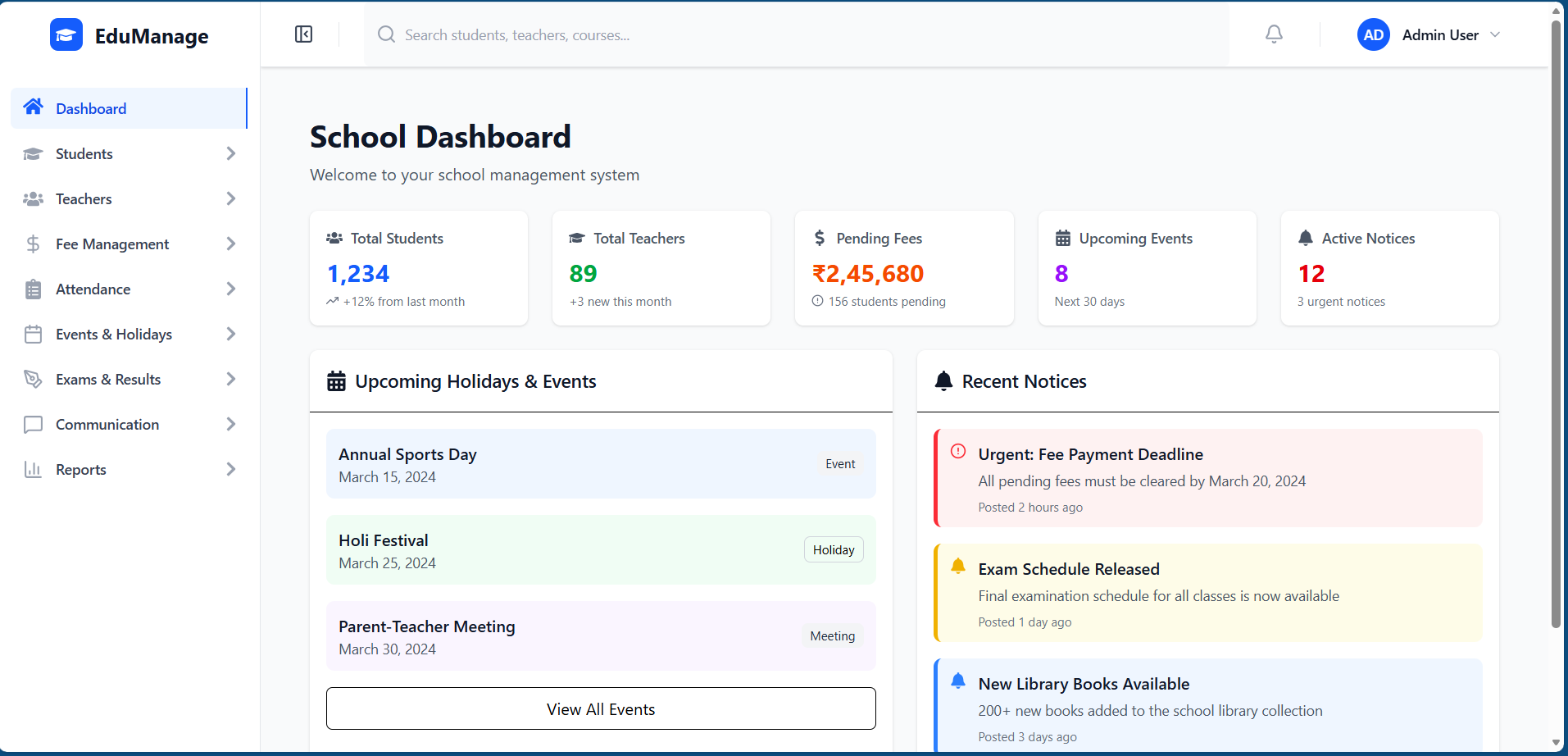
Task: Click the Reports chart icon
Action: (33, 469)
